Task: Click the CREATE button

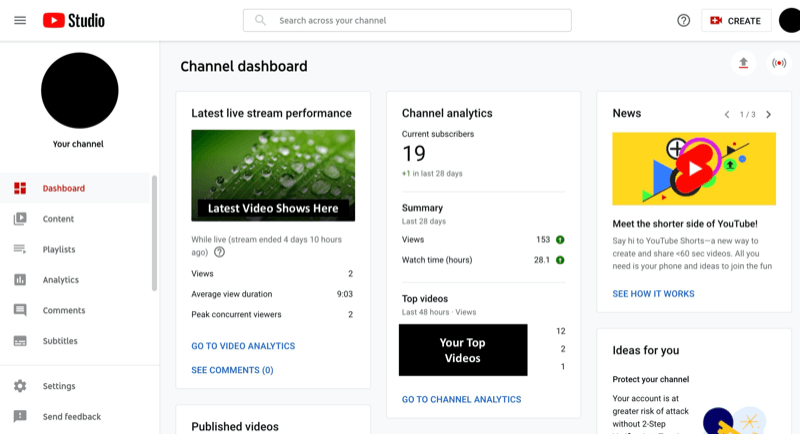Action: (736, 21)
